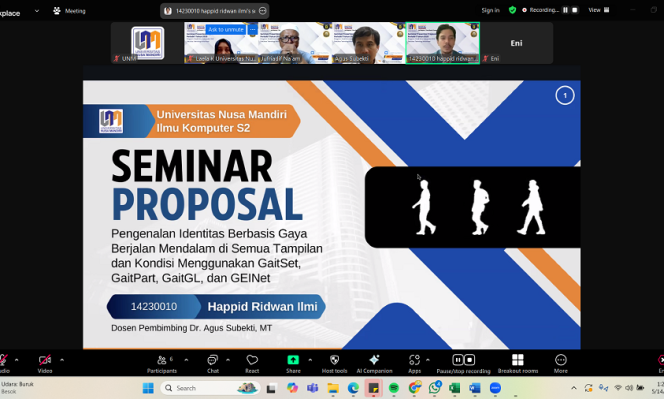The width and height of the screenshot is (664, 399).
Task: Open Udara Buruk weather widget
Action: tap(18, 388)
